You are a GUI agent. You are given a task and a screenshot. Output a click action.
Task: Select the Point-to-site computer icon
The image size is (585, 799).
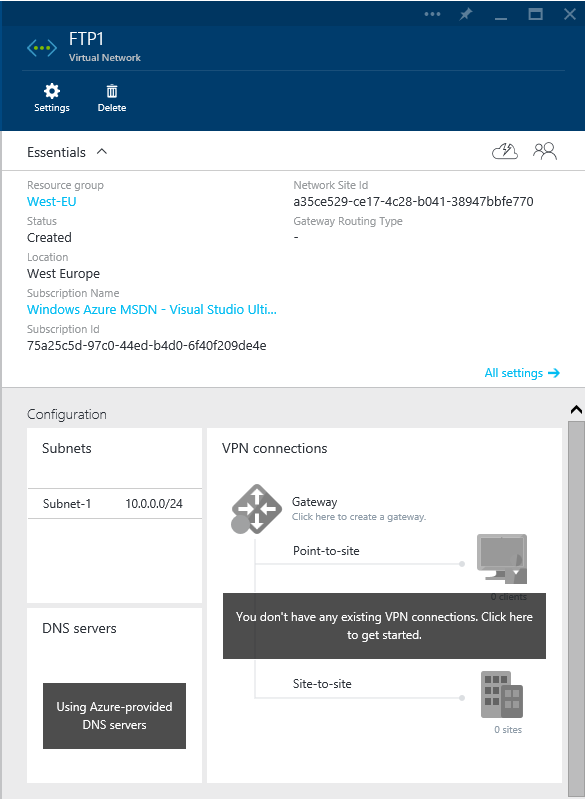501,559
